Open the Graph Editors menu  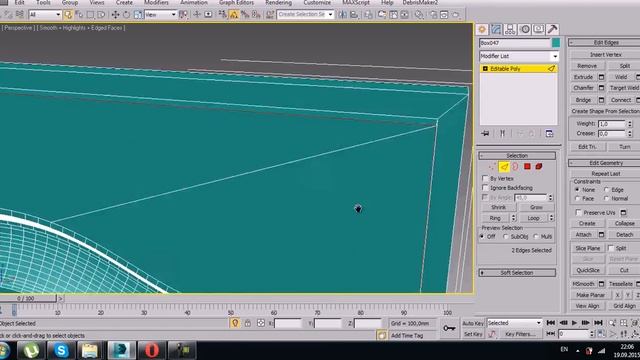click(x=236, y=2)
